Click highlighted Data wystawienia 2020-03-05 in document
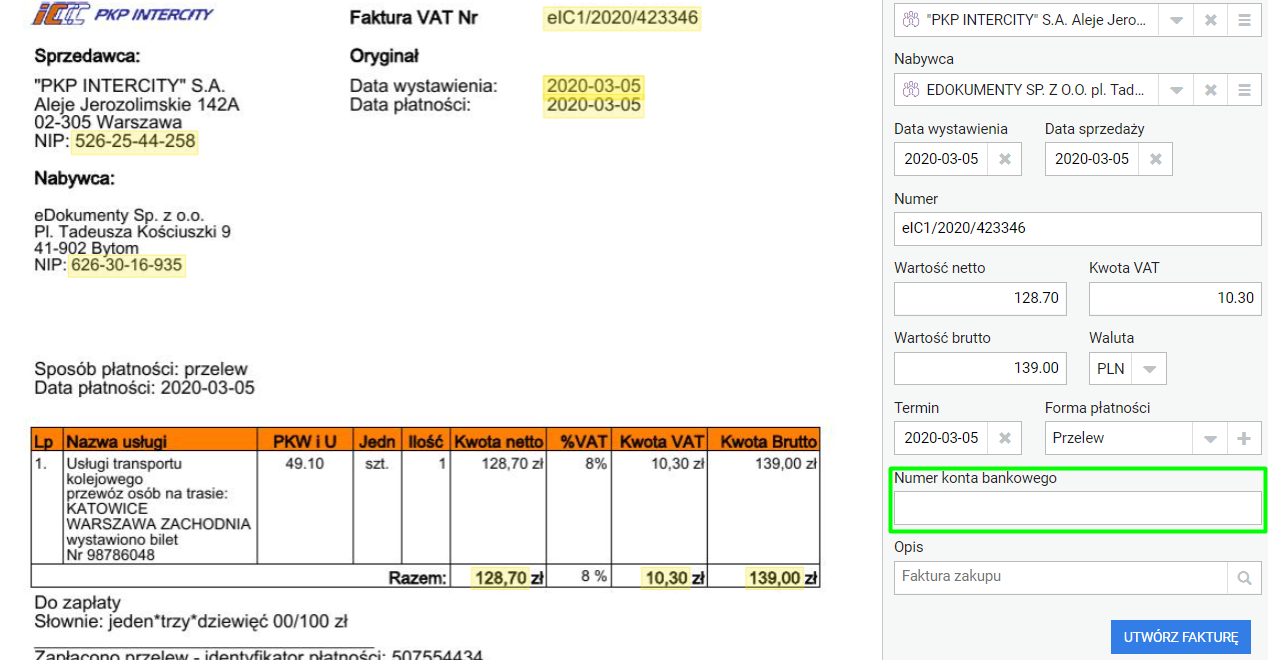Image resolution: width=1268 pixels, height=660 pixels. pyautogui.click(x=594, y=86)
